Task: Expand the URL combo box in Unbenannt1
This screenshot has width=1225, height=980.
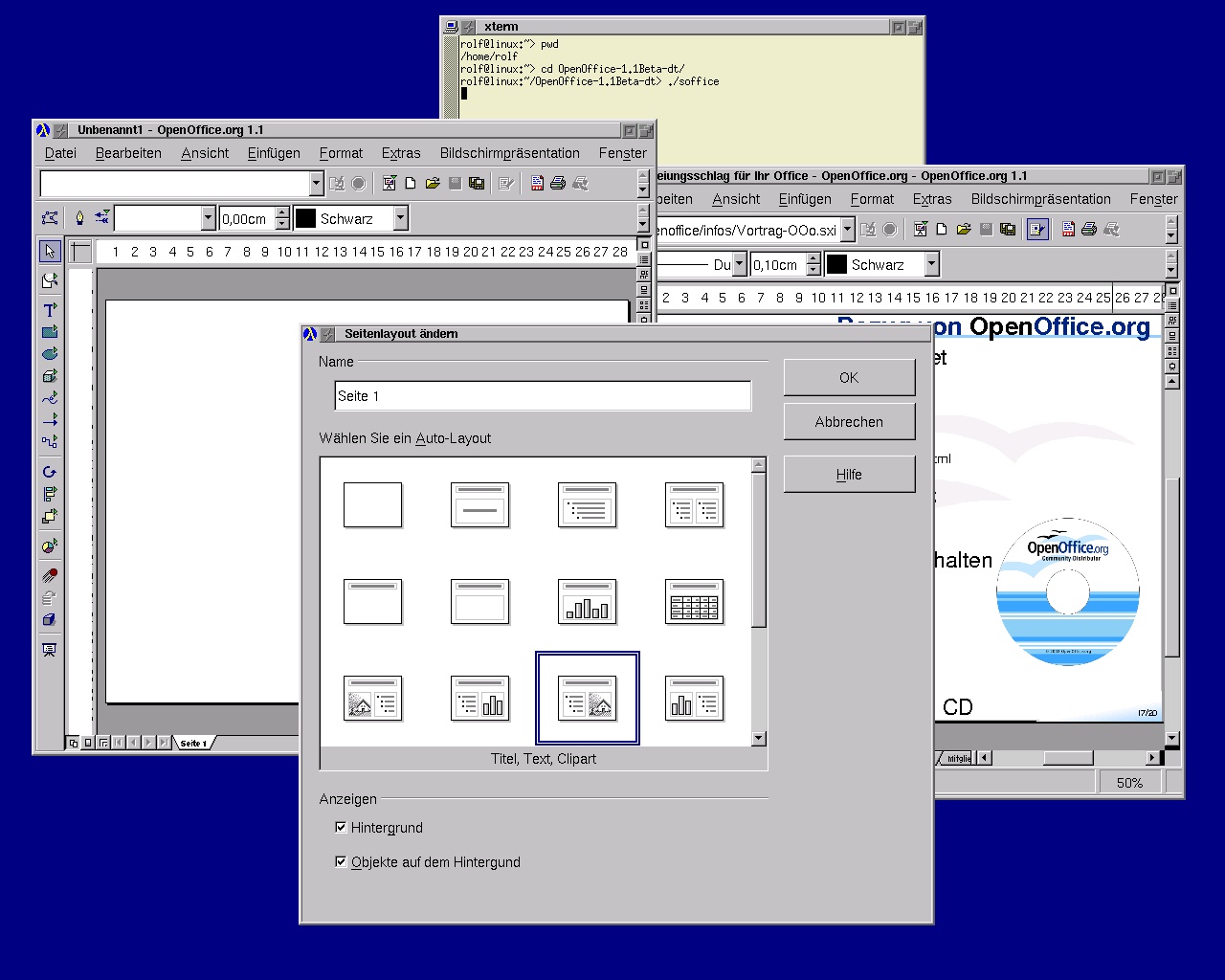Action: pos(317,184)
